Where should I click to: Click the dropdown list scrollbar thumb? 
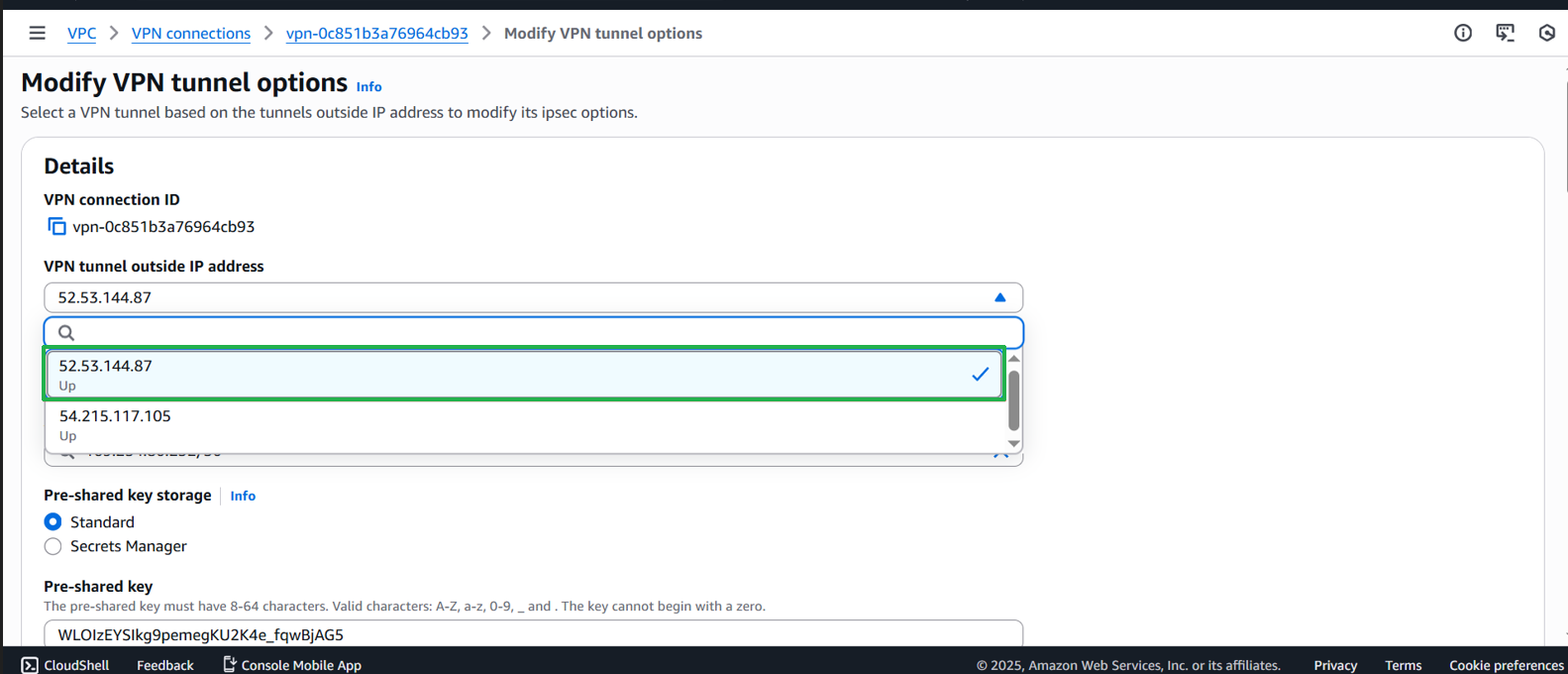[1013, 400]
